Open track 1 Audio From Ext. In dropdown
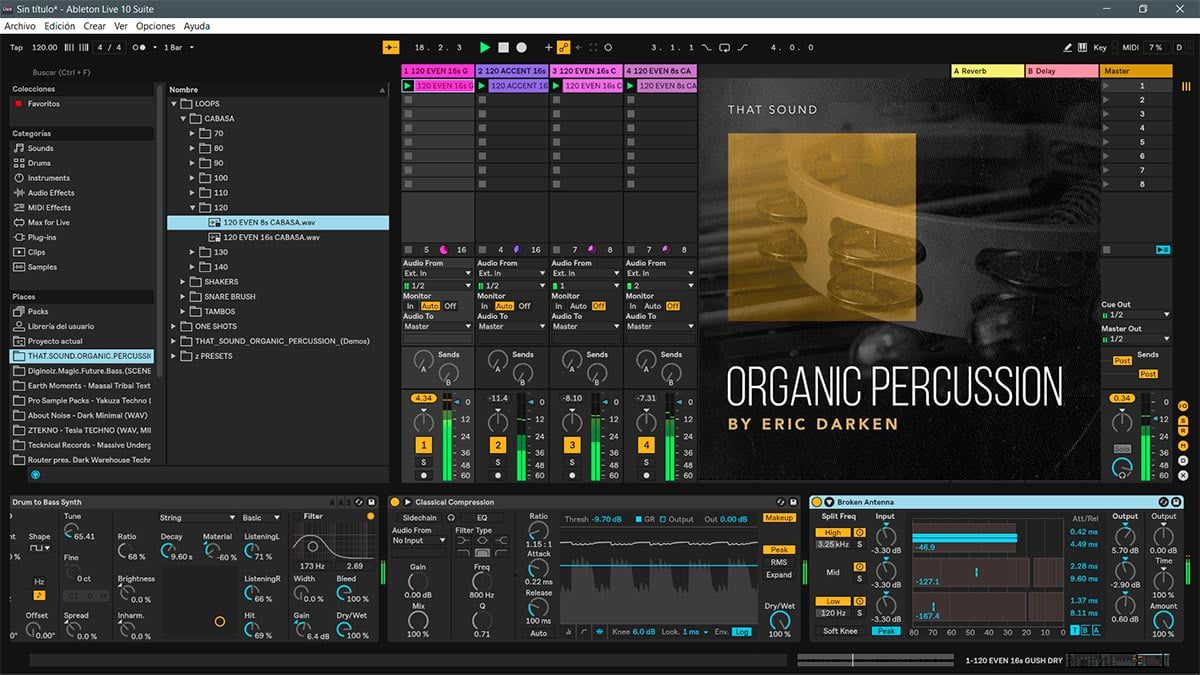This screenshot has height=675, width=1200. 437,273
